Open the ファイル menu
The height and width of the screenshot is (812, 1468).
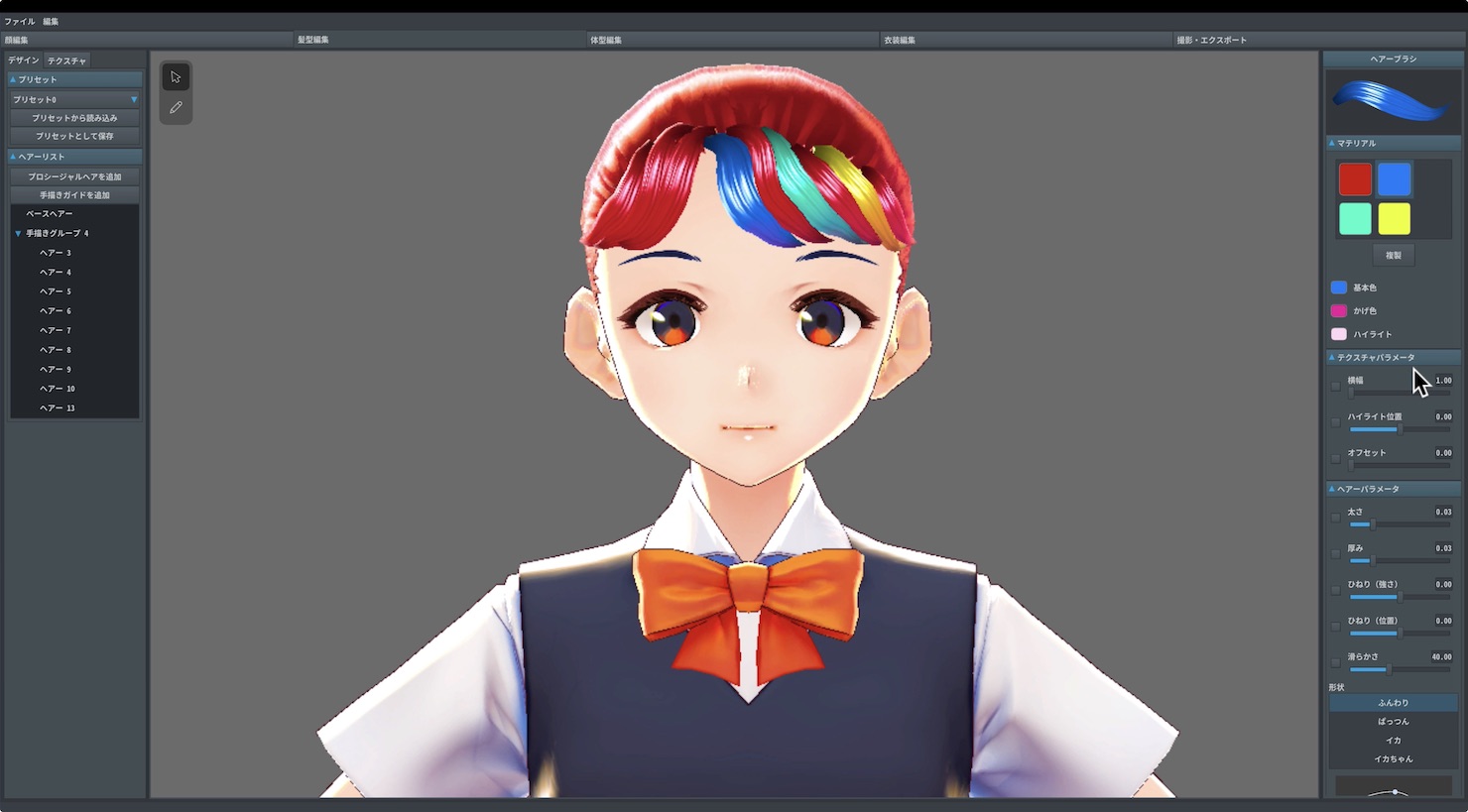pos(20,21)
